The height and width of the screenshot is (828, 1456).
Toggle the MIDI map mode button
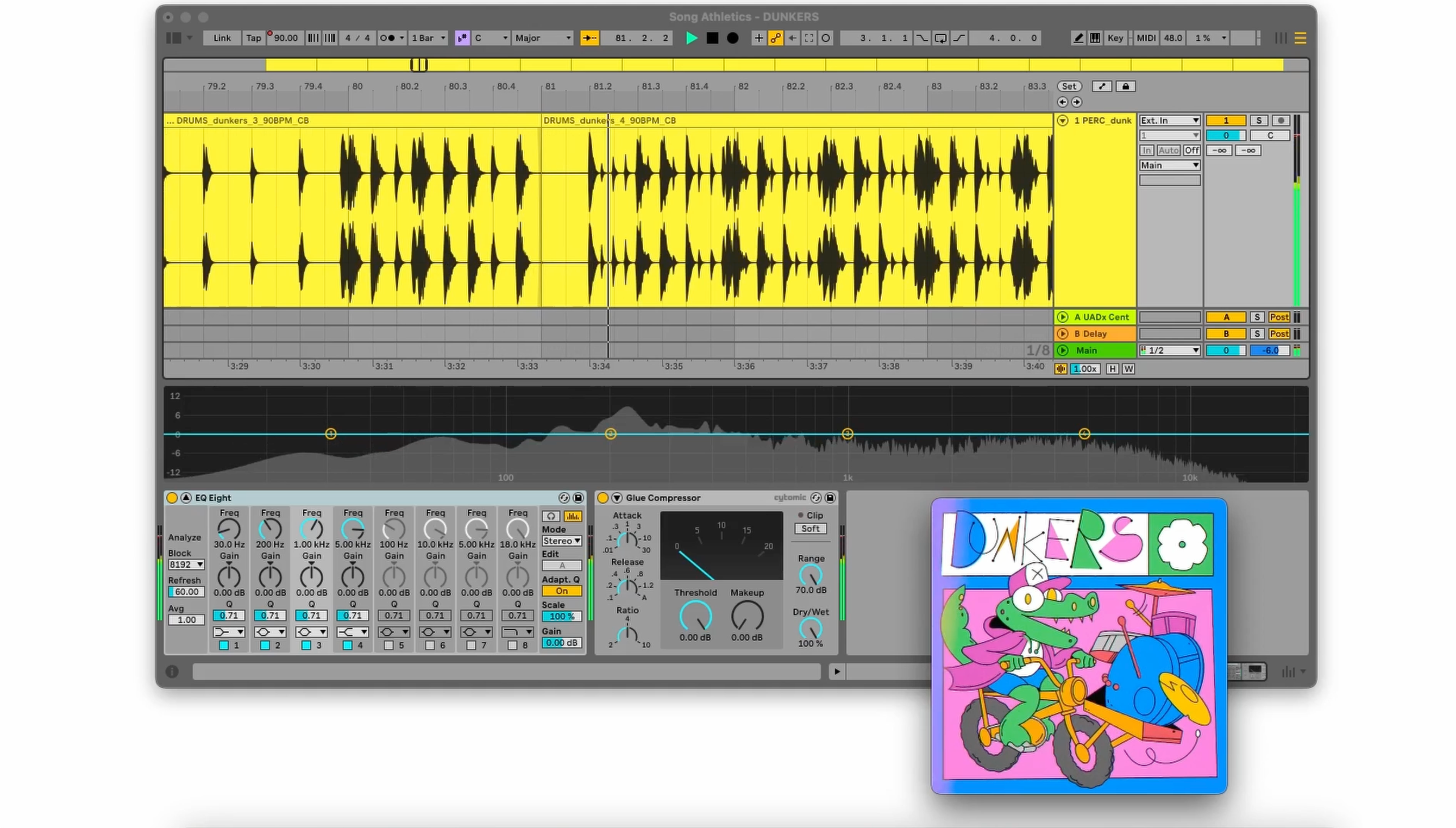pos(1146,38)
